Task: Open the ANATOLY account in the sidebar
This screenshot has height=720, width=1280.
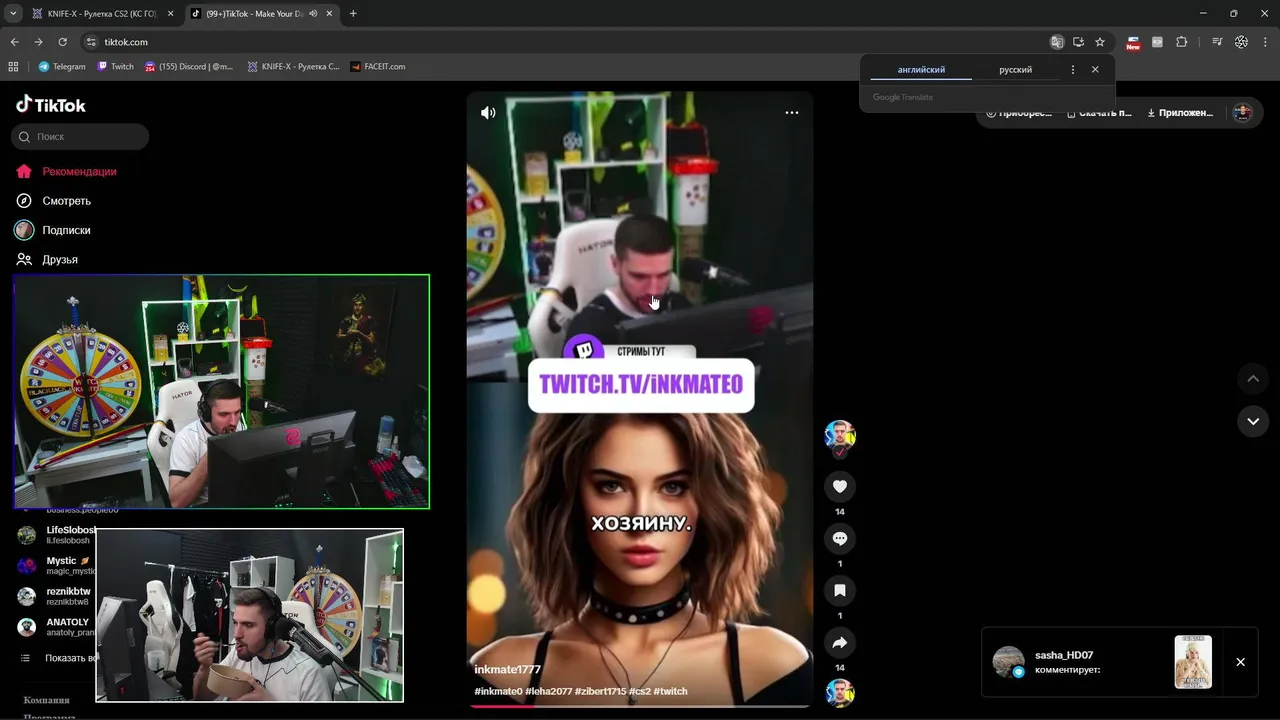Action: click(55, 627)
